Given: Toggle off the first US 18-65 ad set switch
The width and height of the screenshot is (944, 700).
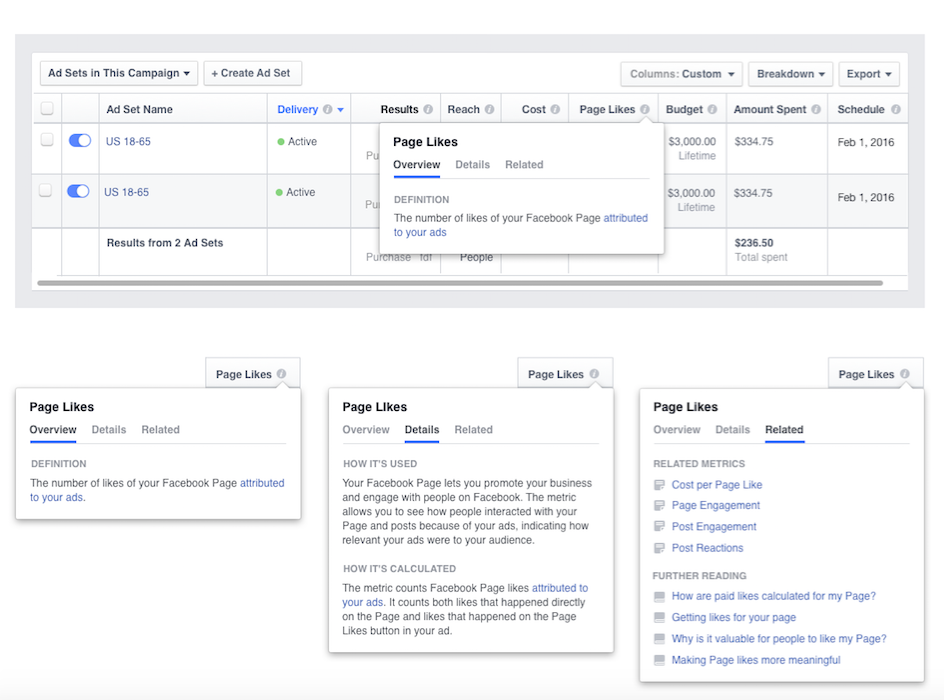Looking at the screenshot, I should click(x=79, y=141).
